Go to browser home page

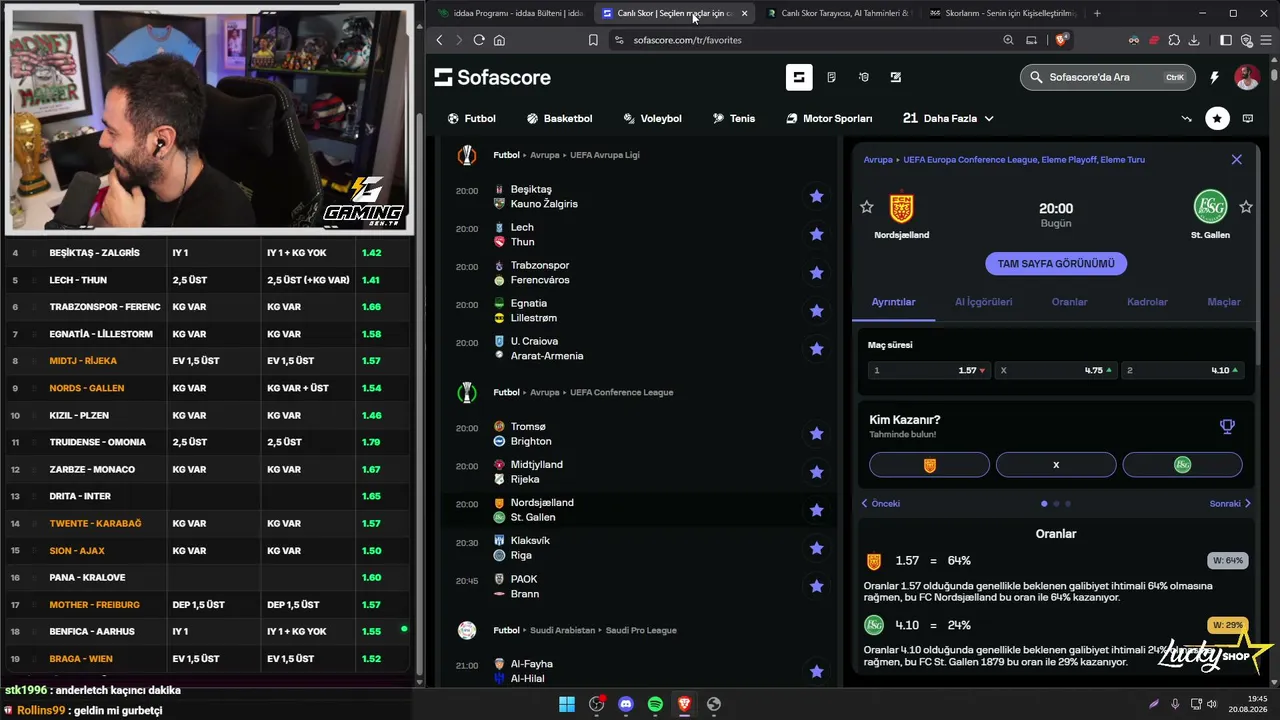(499, 40)
